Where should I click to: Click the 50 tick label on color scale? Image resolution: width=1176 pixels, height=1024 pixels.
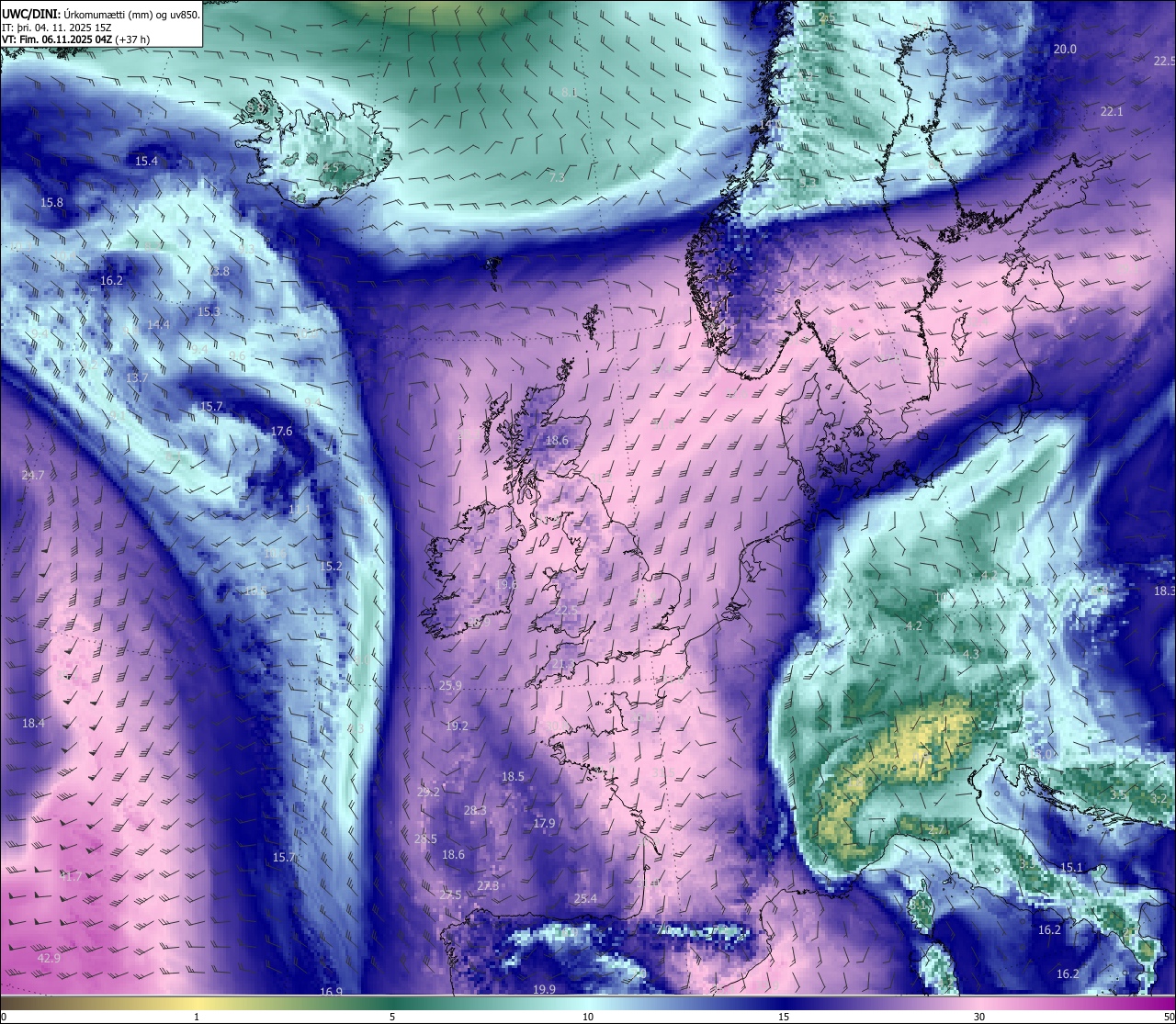click(1169, 1017)
